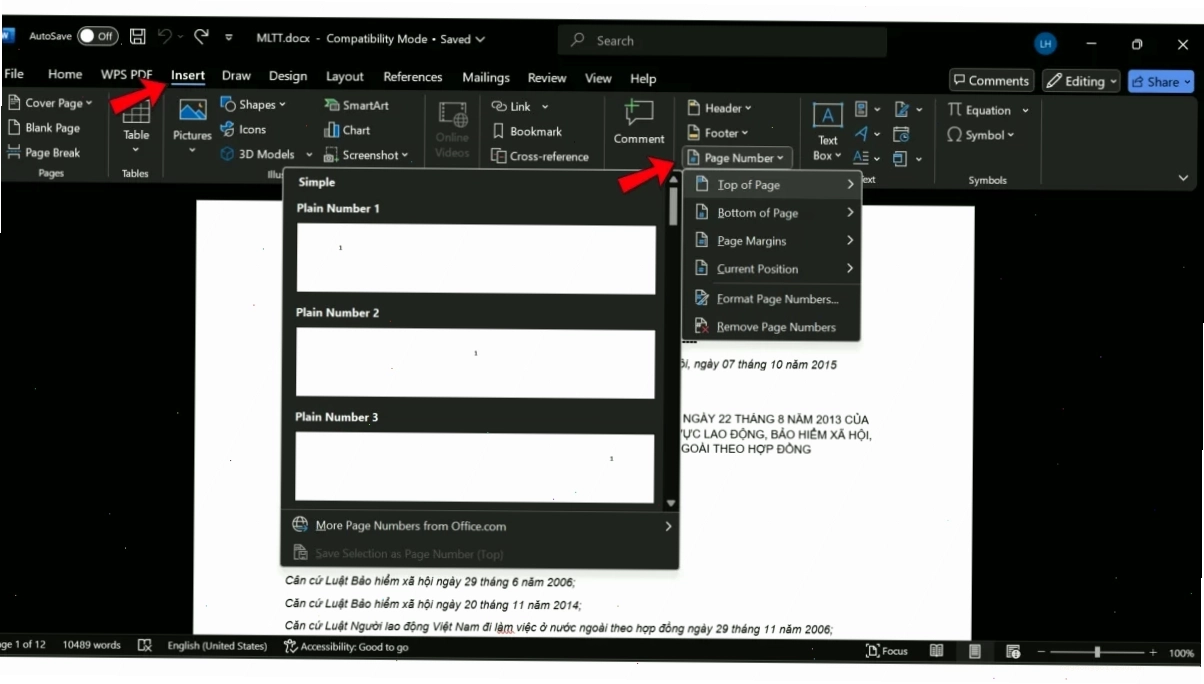Select Page Margins submenu
Viewport: 1204px width, 684px height.
pyautogui.click(x=771, y=241)
